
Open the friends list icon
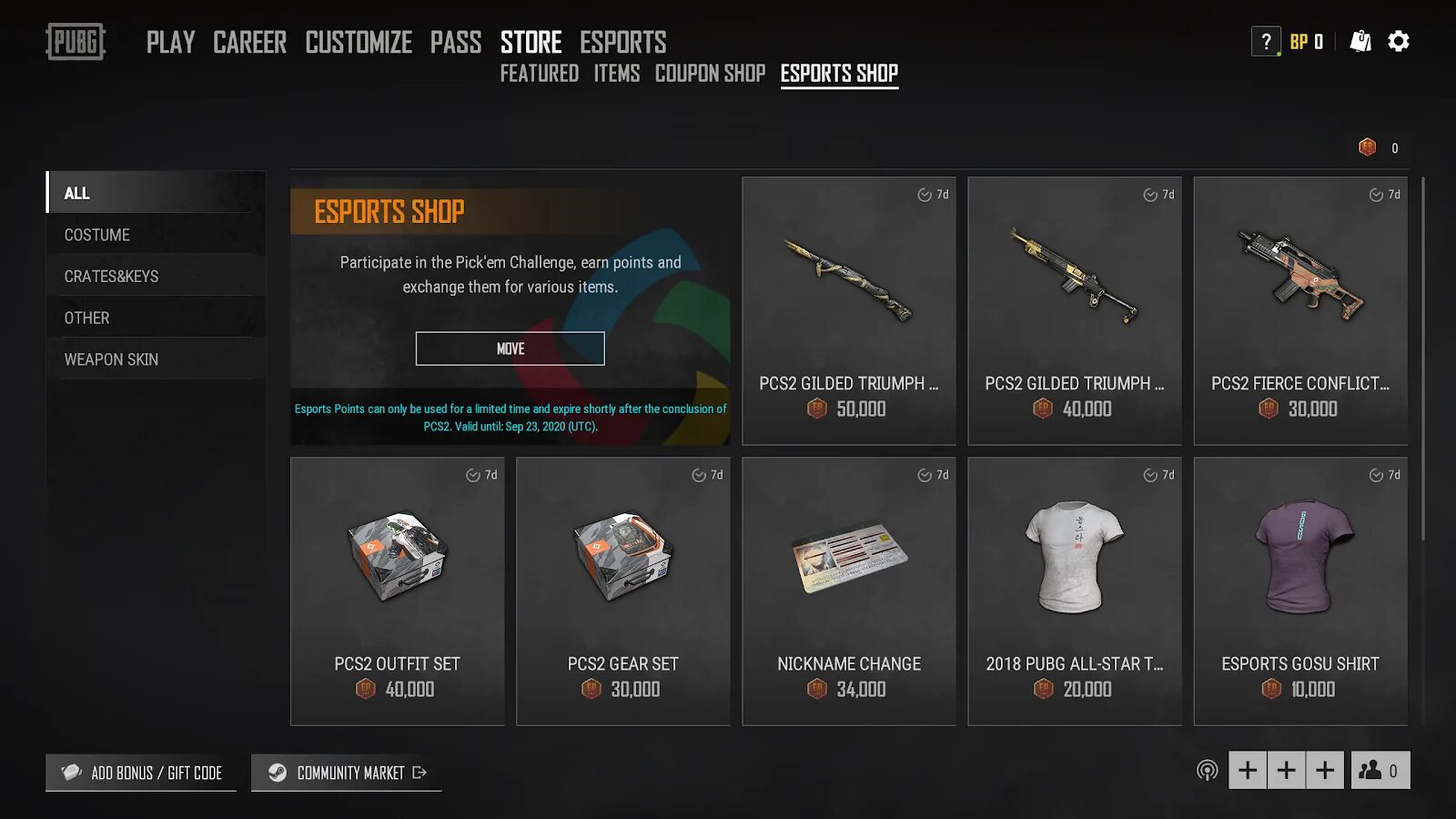point(1380,771)
